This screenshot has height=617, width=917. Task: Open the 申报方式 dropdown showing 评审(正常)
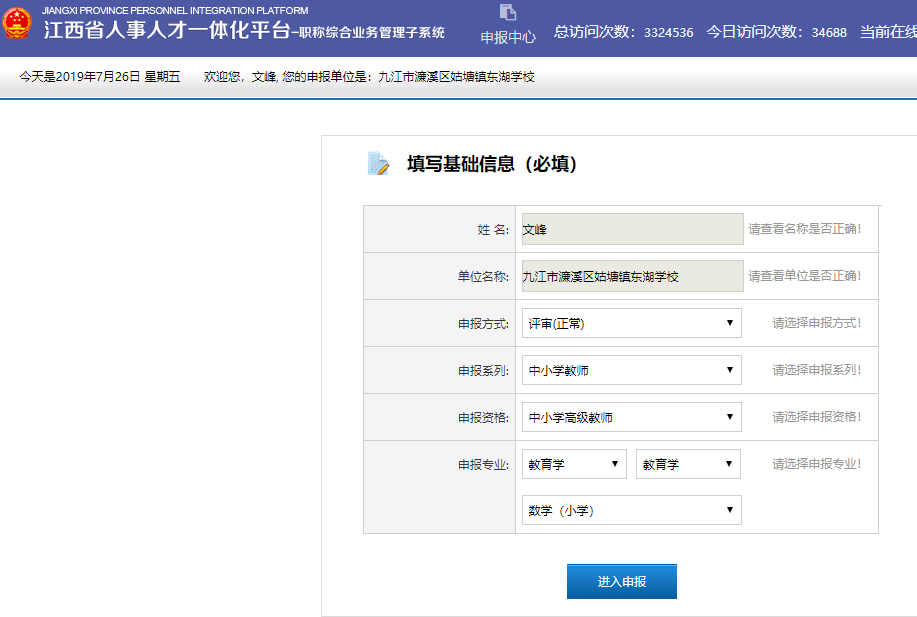(x=631, y=323)
